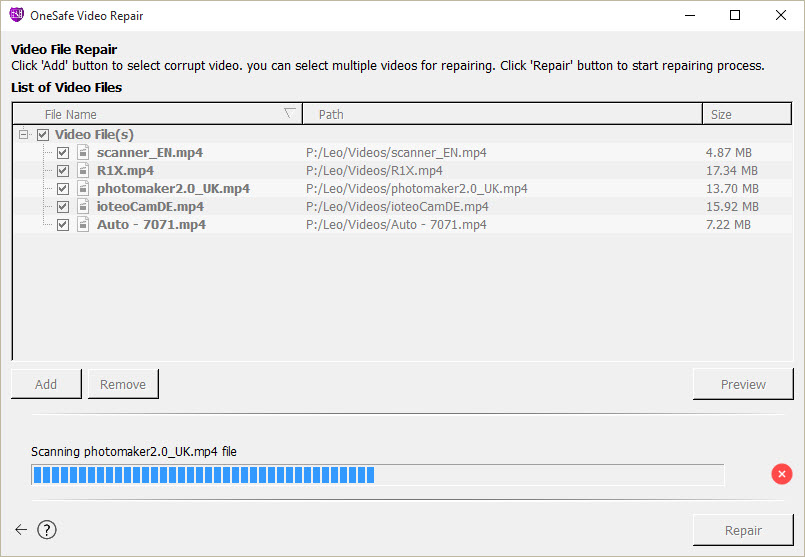The height and width of the screenshot is (557, 805).
Task: Click path P:/Leo/Videos/scanner_EN.mp4
Action: click(396, 152)
